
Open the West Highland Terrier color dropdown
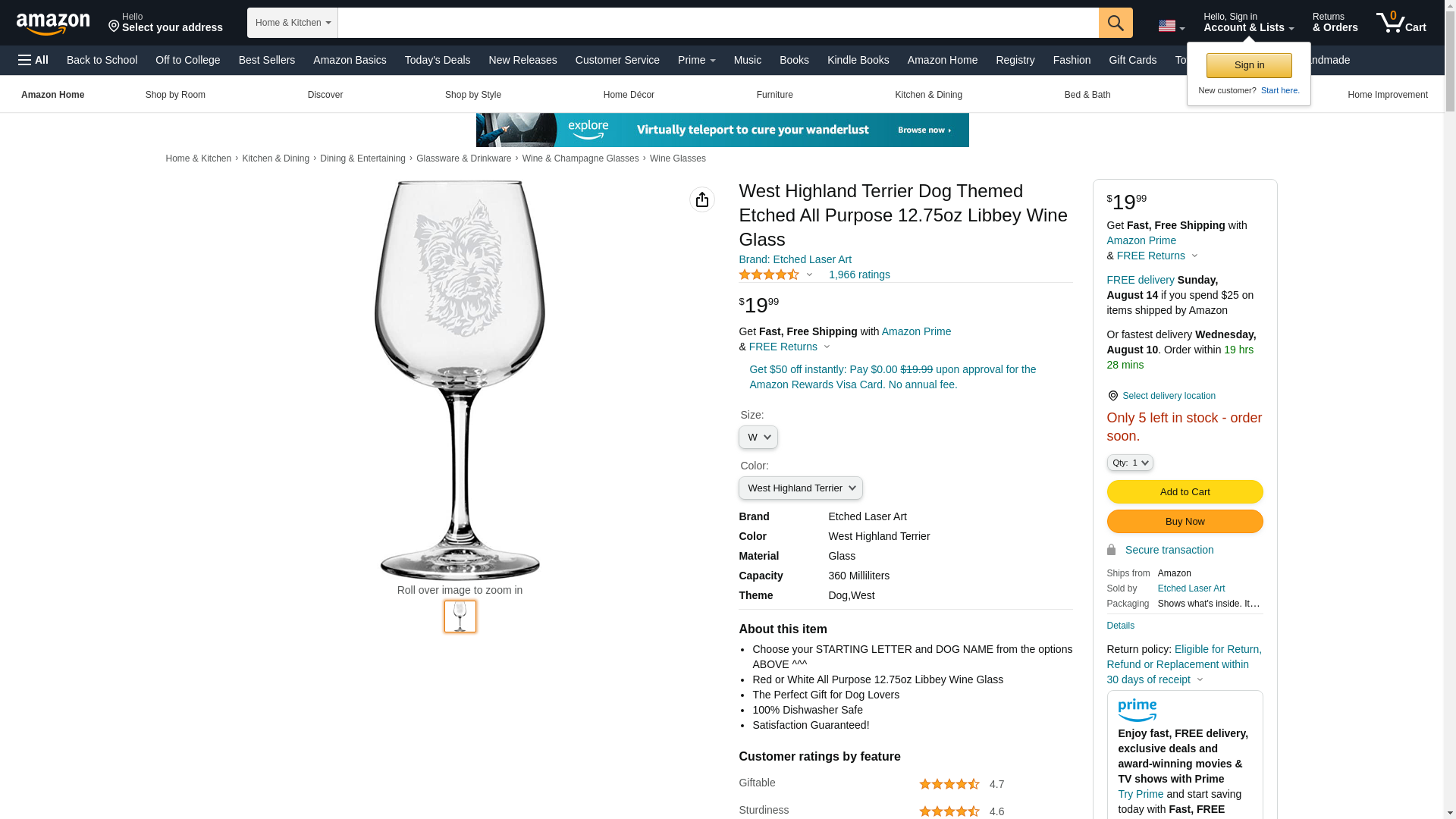(x=801, y=488)
